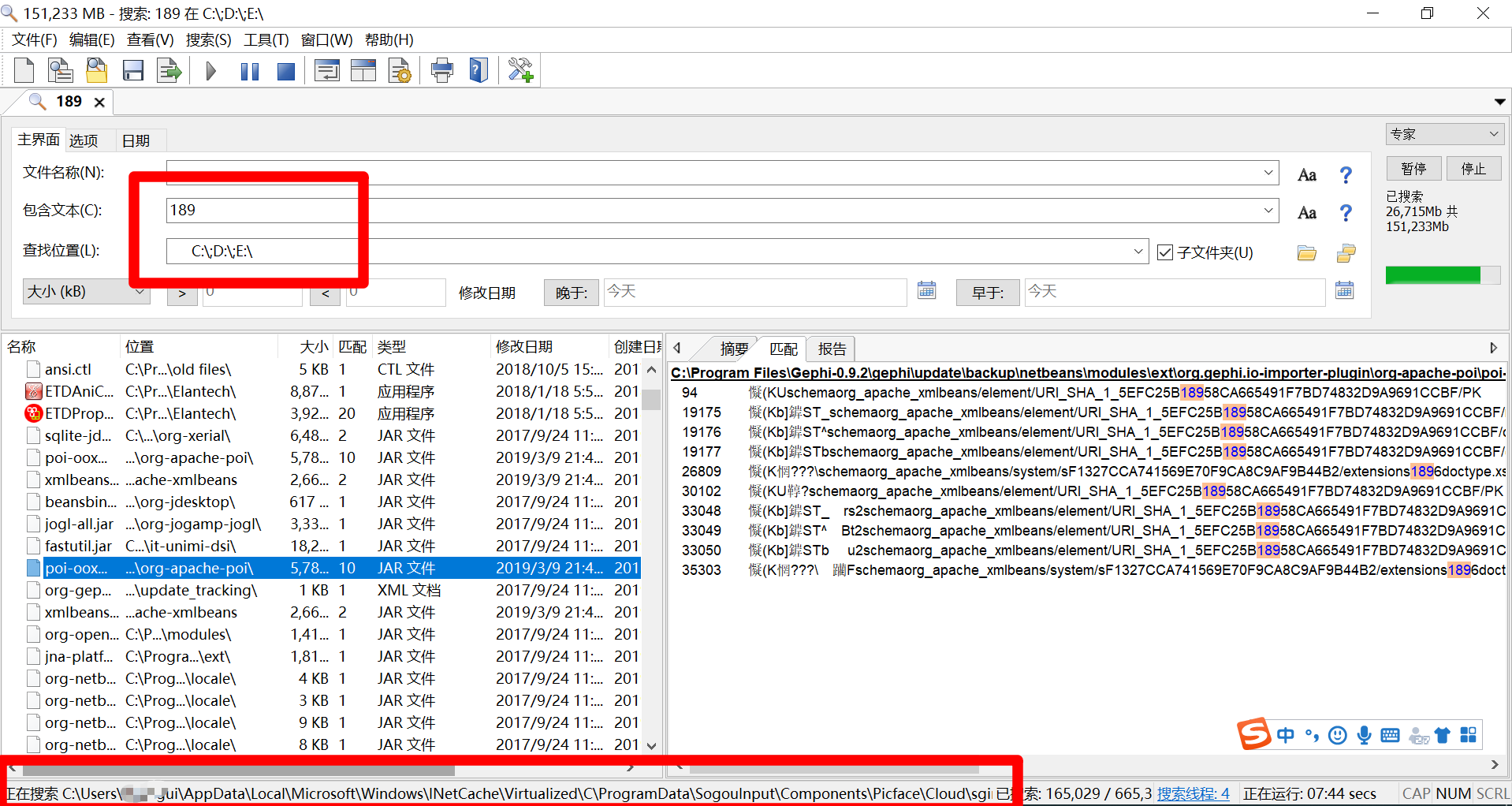Click left arrow of the match pane tabs
This screenshot has width=1512, height=806.
pyautogui.click(x=676, y=348)
